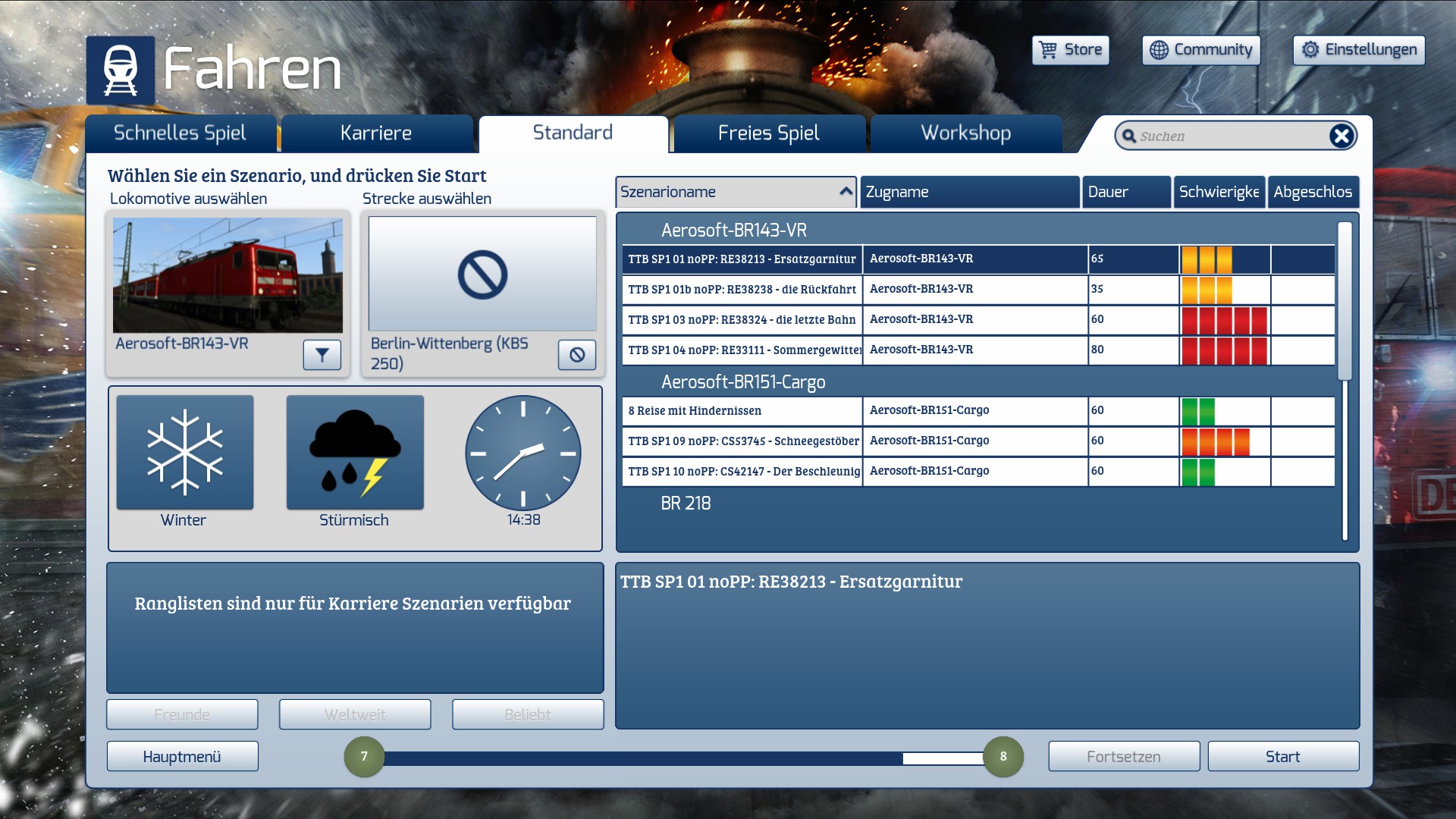Click the level progress bar
1456x819 pixels.
(x=682, y=758)
